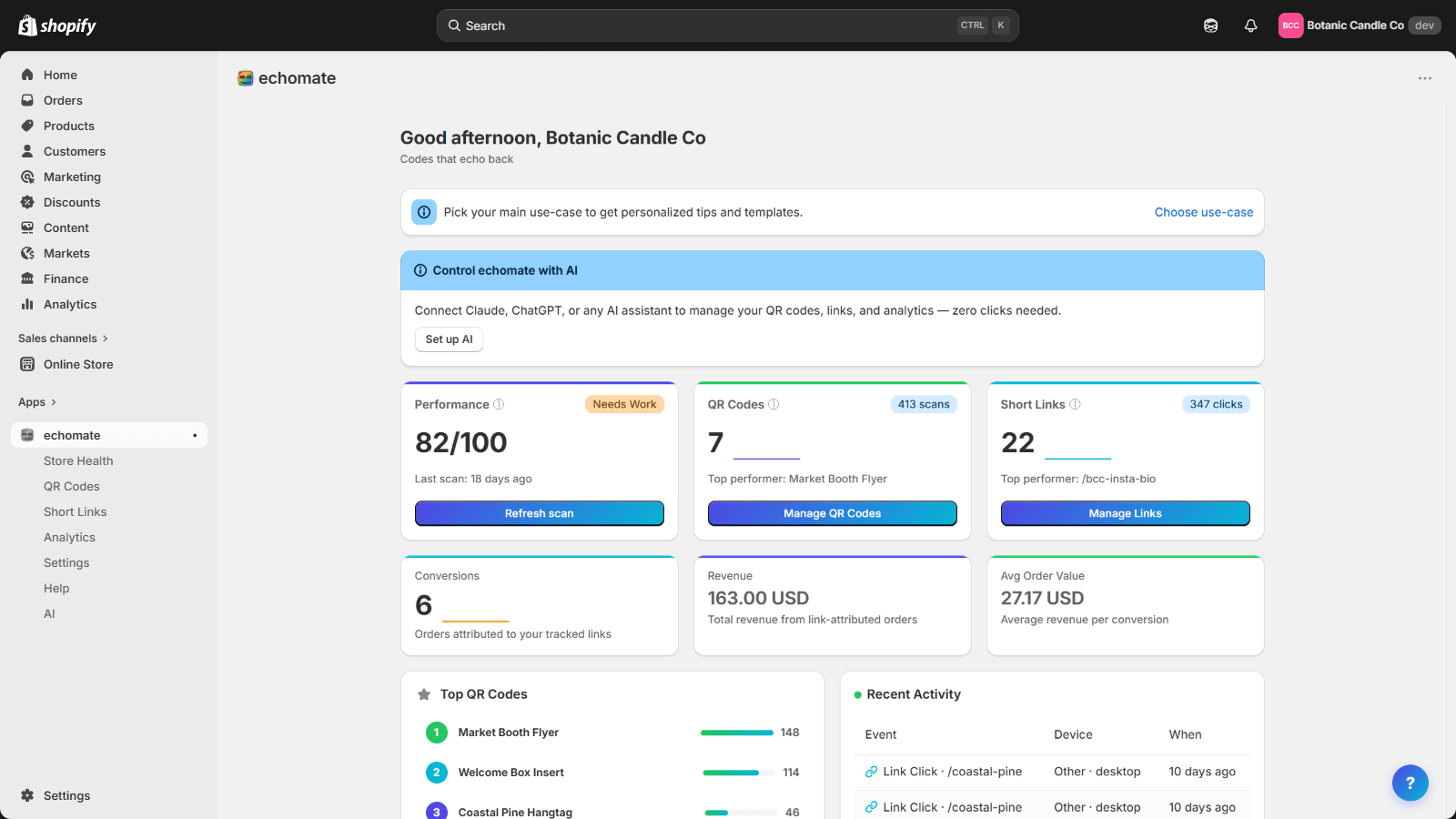1456x819 pixels.
Task: Click the Coastal Pine Hangtag progress bar
Action: click(739, 813)
